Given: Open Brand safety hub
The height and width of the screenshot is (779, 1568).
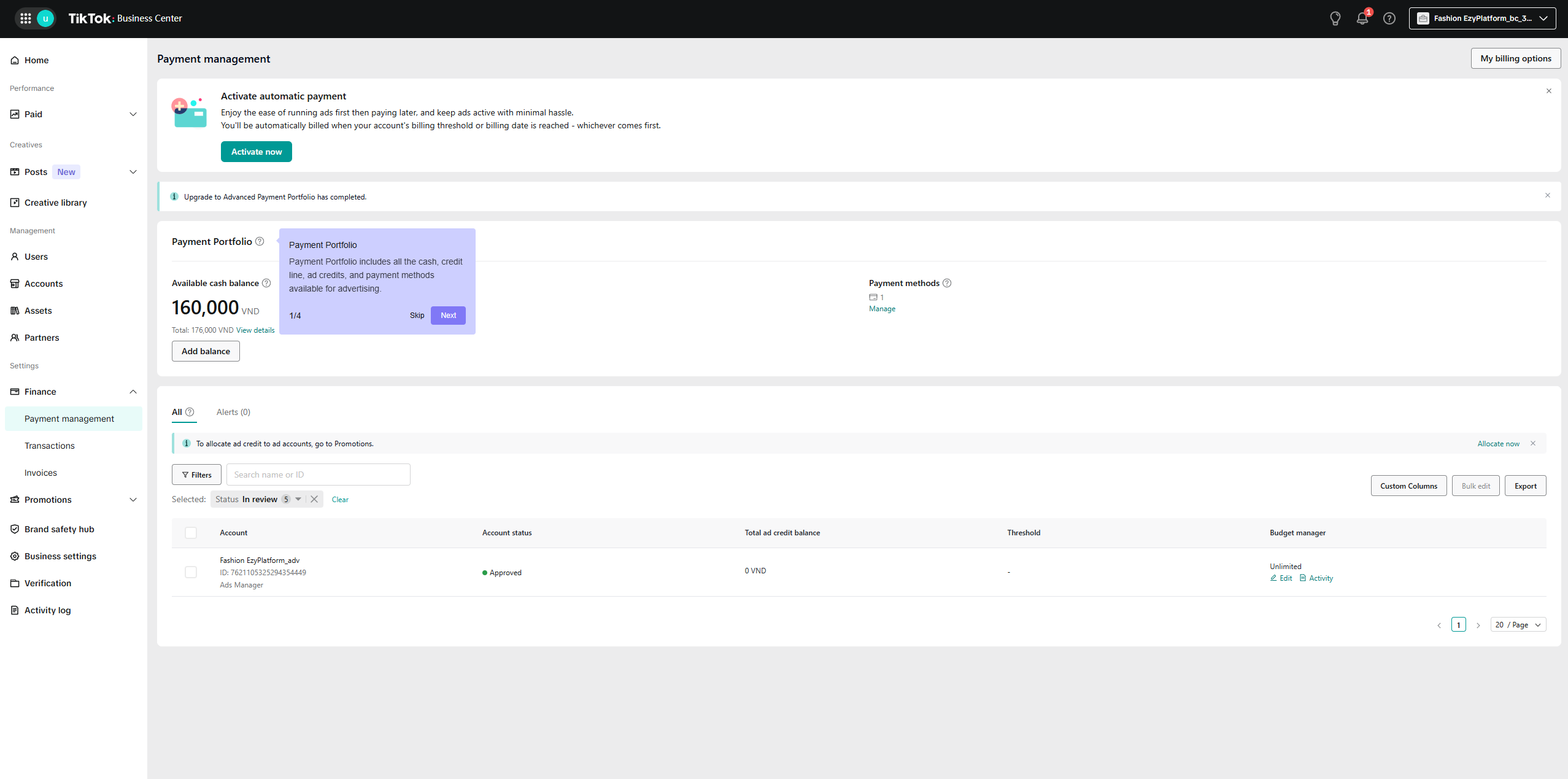Looking at the screenshot, I should pyautogui.click(x=74, y=529).
